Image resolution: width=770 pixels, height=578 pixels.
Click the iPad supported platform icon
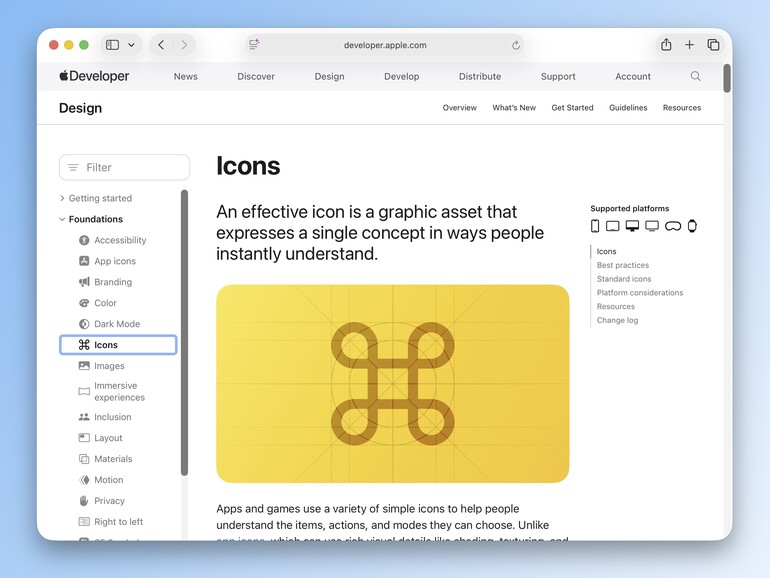612,226
